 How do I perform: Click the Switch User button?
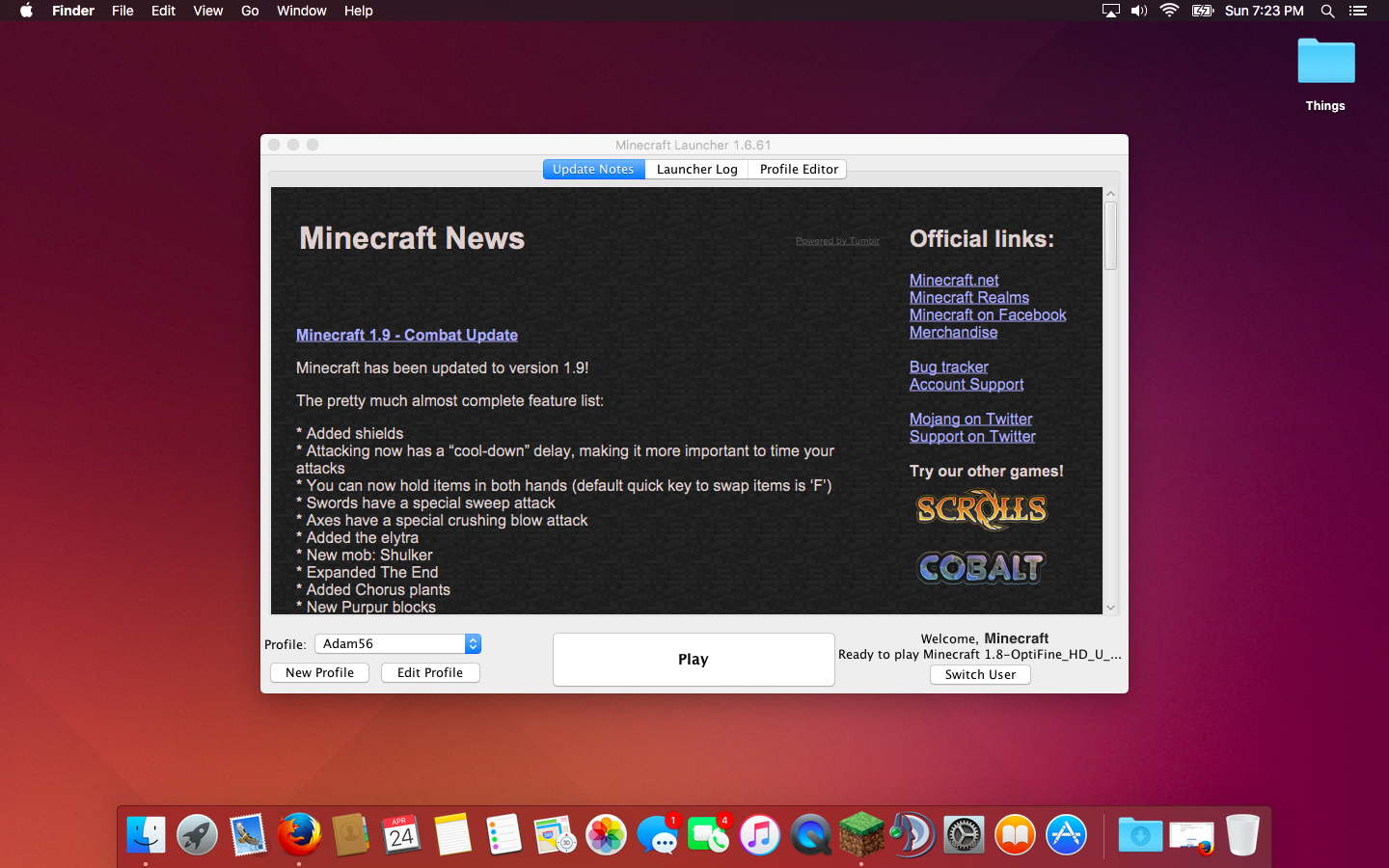pyautogui.click(x=980, y=674)
